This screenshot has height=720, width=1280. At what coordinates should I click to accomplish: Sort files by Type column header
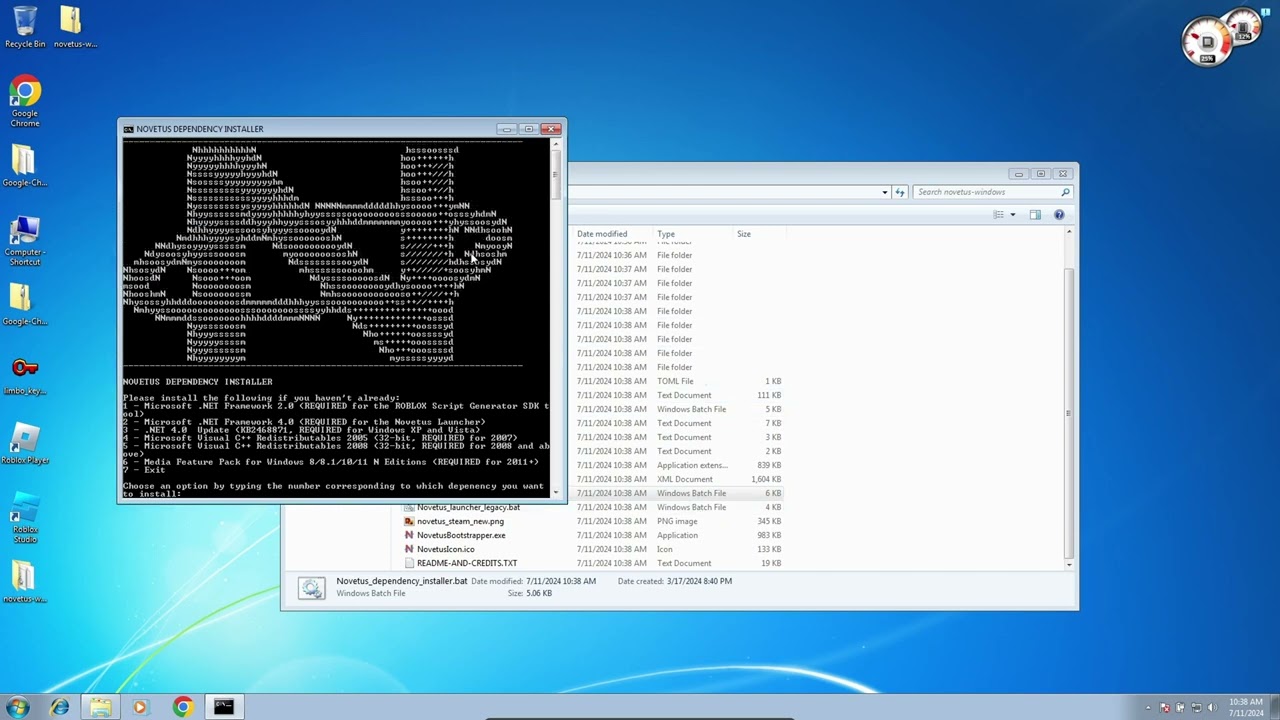coord(694,234)
